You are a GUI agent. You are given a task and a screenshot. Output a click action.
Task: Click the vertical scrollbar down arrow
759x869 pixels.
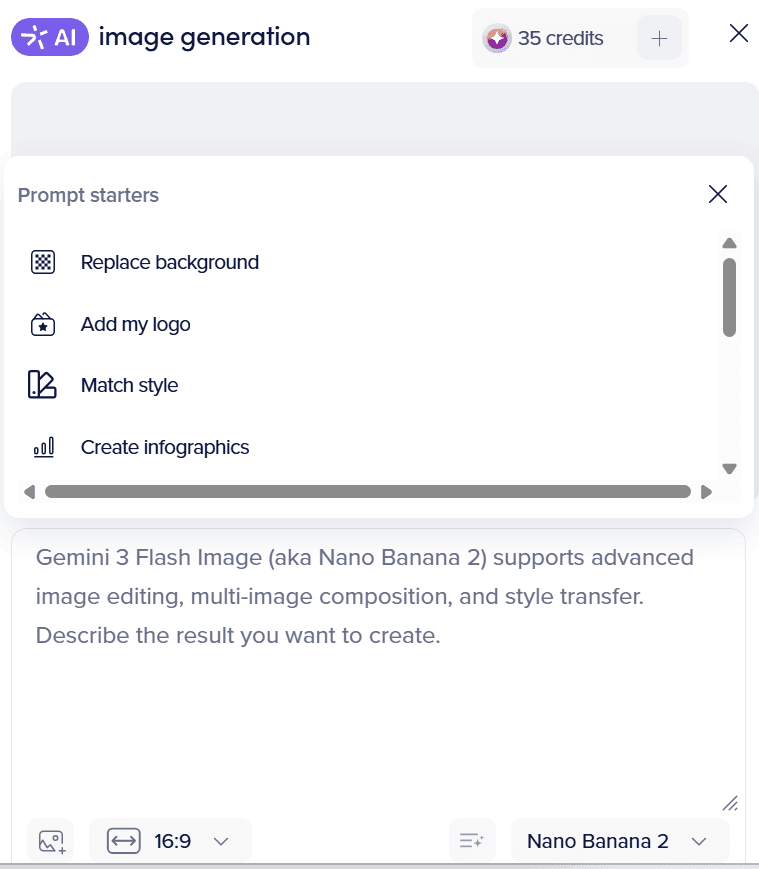click(729, 467)
